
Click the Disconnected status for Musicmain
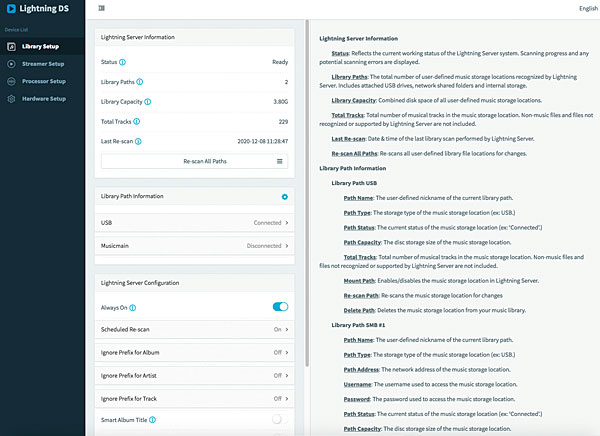coord(264,246)
